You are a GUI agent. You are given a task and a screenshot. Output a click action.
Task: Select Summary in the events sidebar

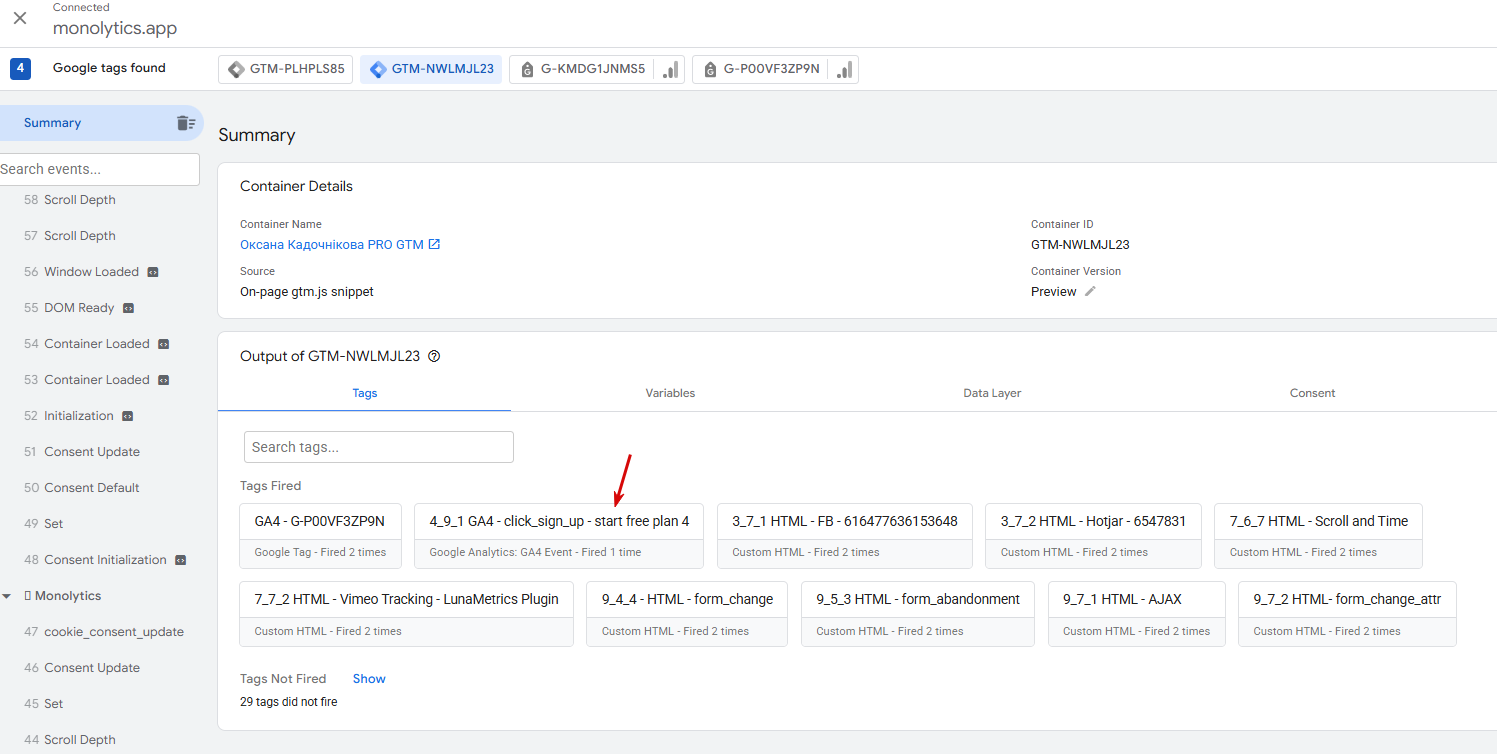101,123
